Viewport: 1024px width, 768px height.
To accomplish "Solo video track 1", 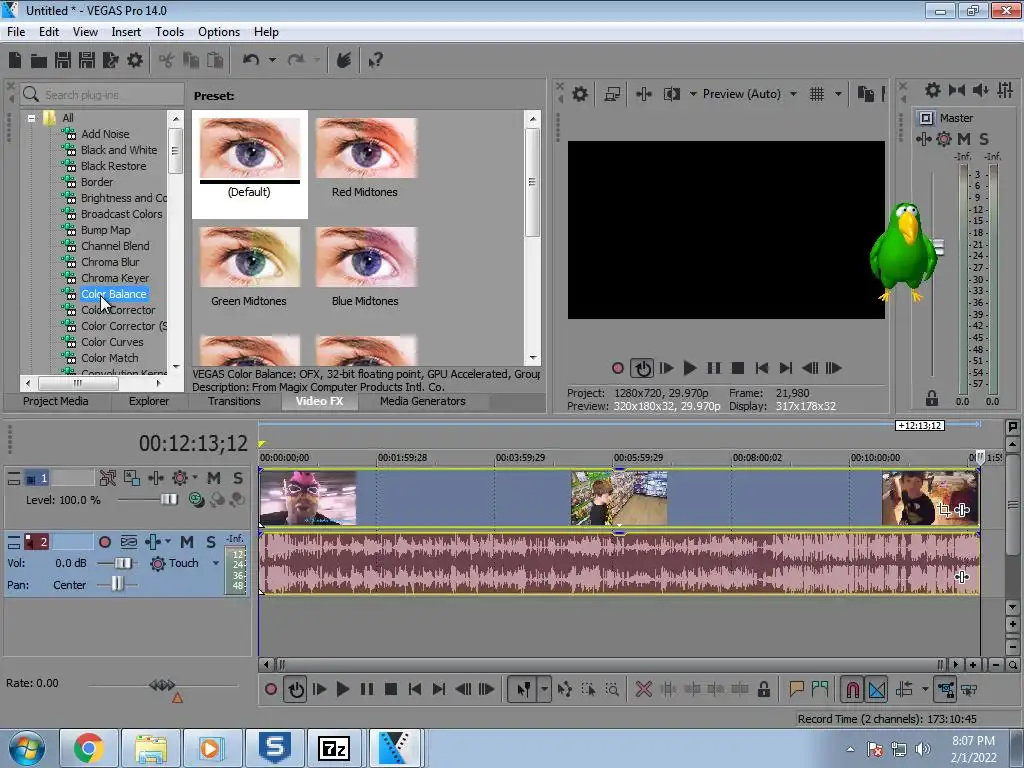I will [238, 478].
